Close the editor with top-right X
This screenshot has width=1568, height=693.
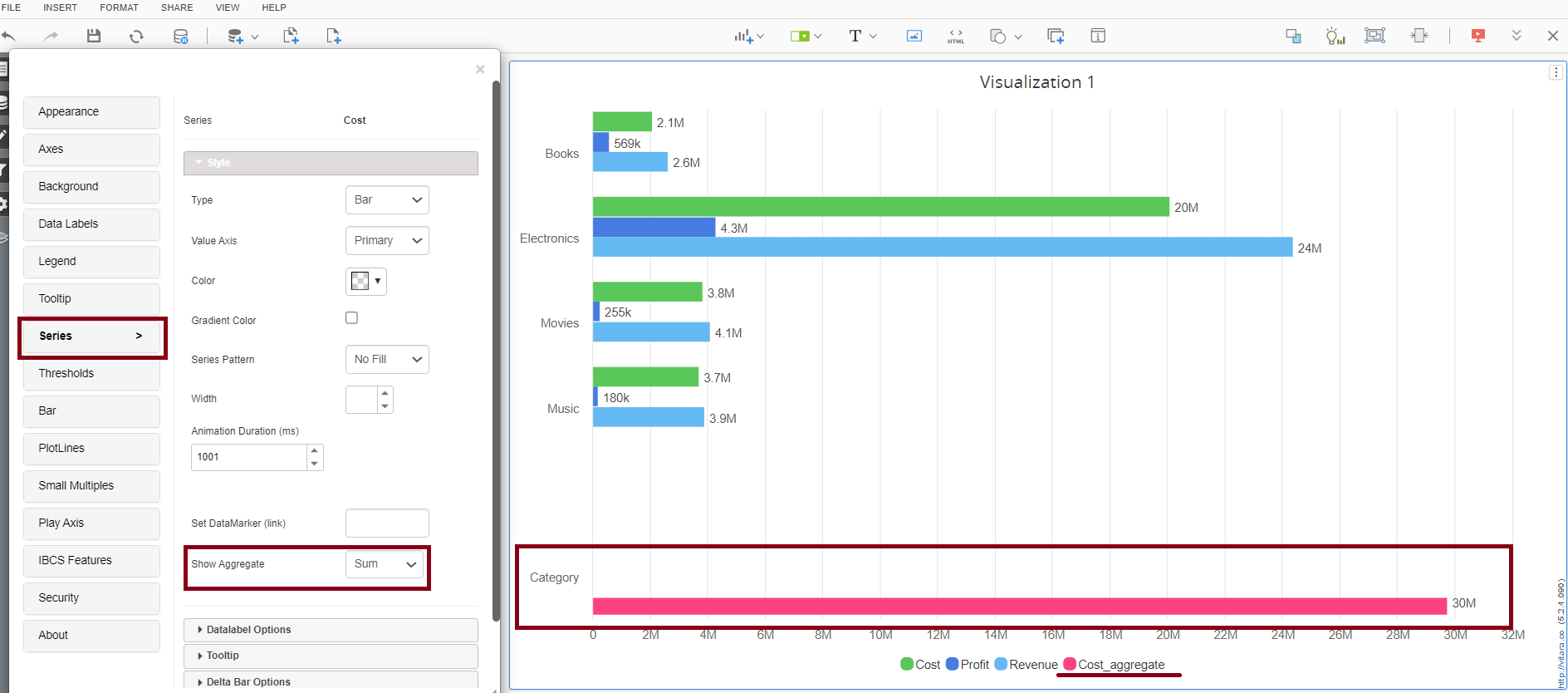point(1553,36)
